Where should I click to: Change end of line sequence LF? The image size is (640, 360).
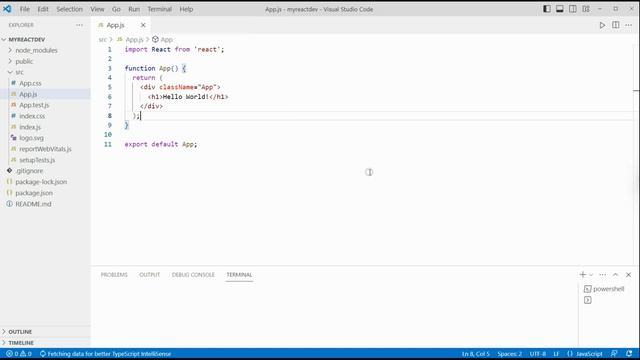pos(556,354)
